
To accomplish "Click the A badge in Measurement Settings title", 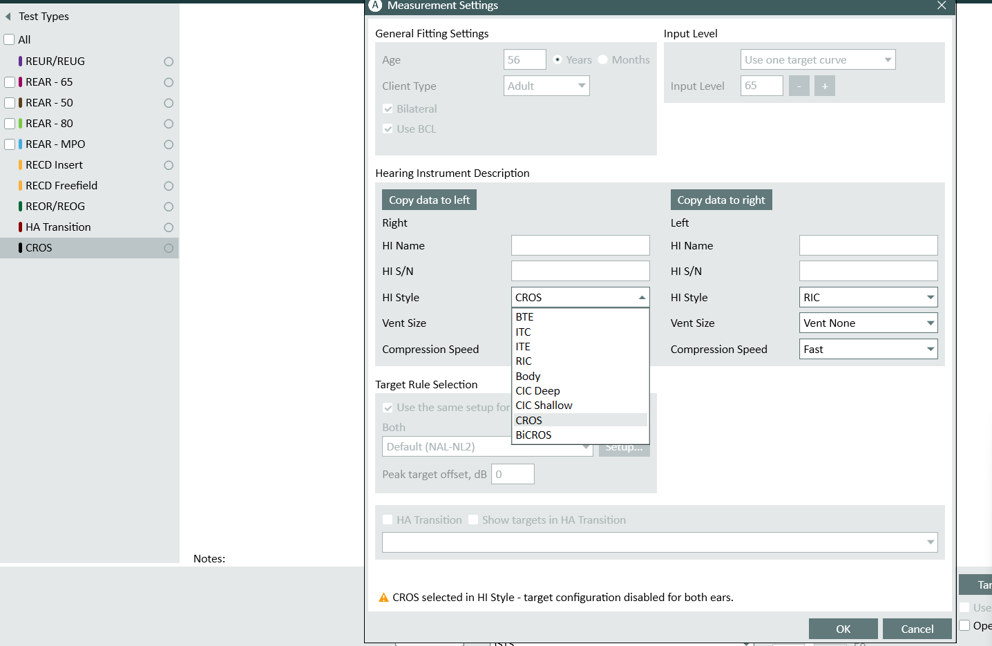I will (375, 6).
